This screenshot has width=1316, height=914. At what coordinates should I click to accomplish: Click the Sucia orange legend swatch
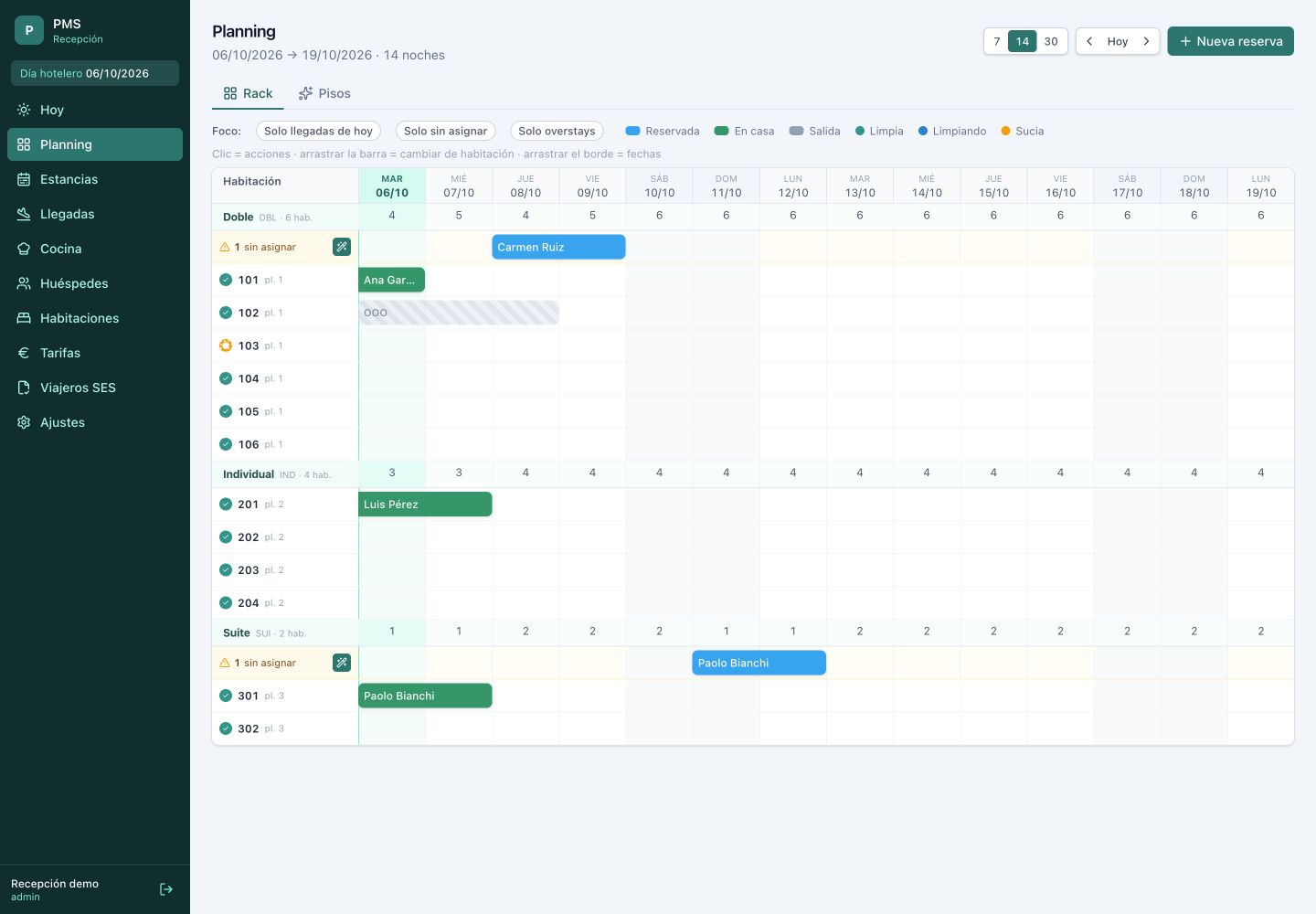pos(1005,131)
